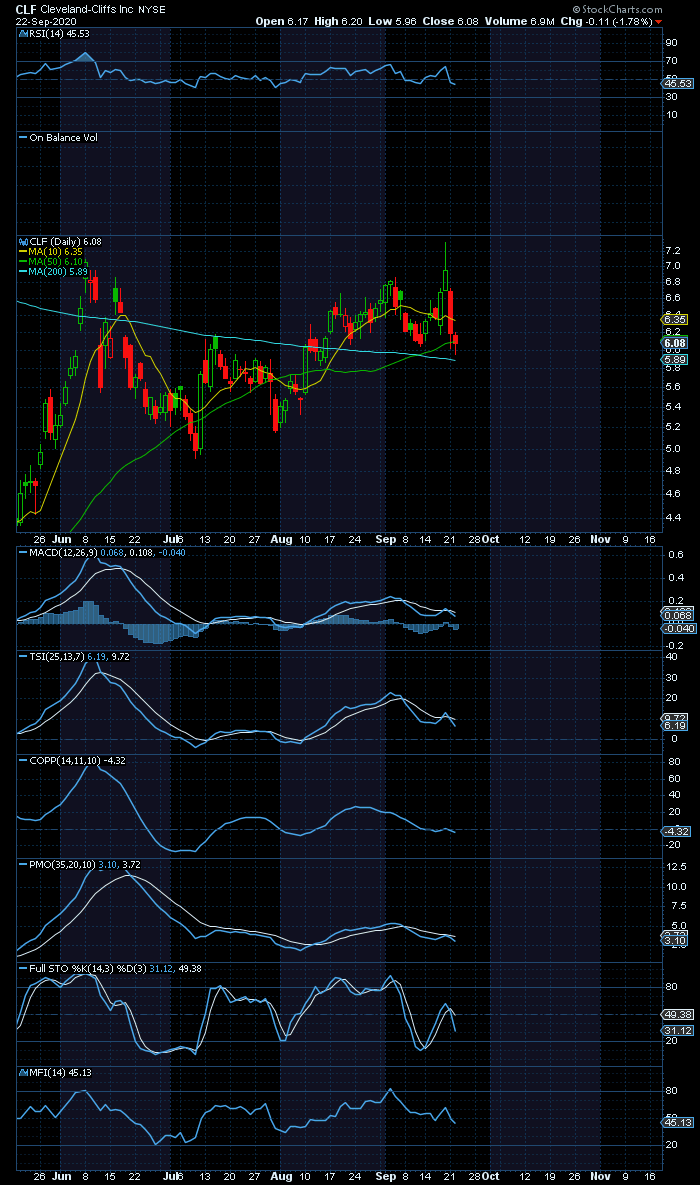The image size is (700, 1185).
Task: Click the 45.13 MFI value tag
Action: (x=677, y=1122)
